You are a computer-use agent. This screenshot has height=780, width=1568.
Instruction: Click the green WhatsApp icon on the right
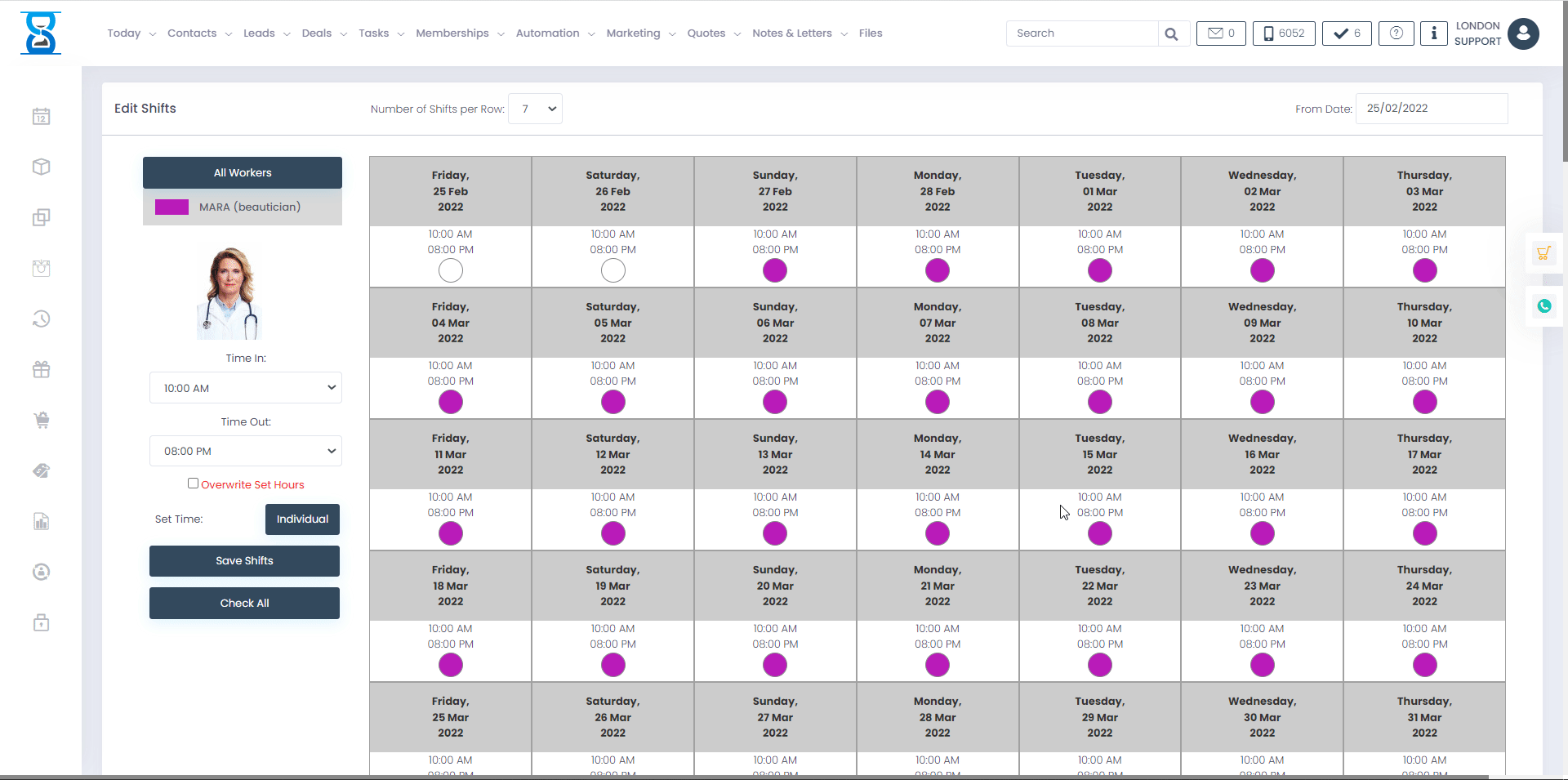point(1544,306)
